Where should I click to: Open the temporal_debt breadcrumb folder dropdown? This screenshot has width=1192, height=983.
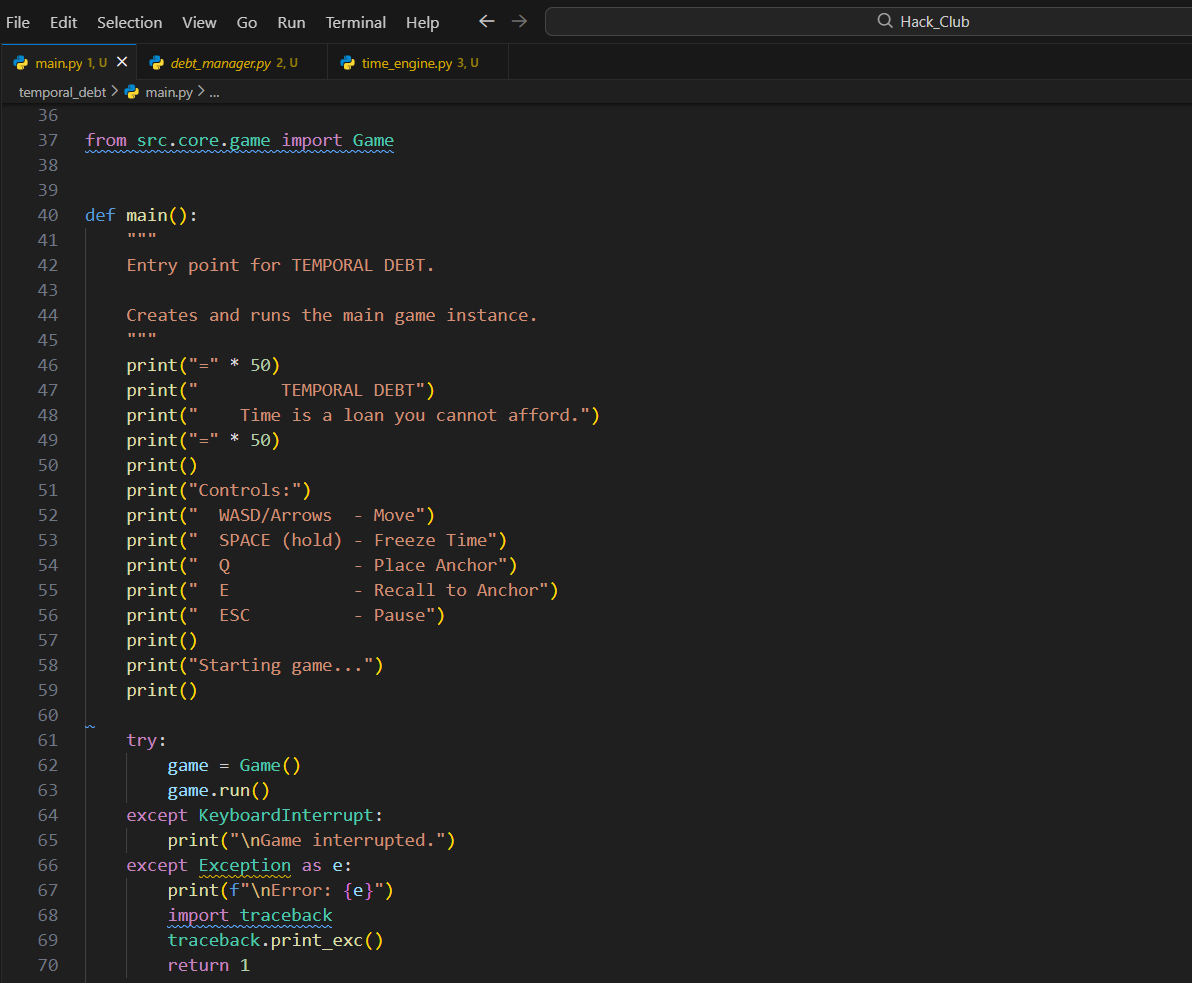62,92
